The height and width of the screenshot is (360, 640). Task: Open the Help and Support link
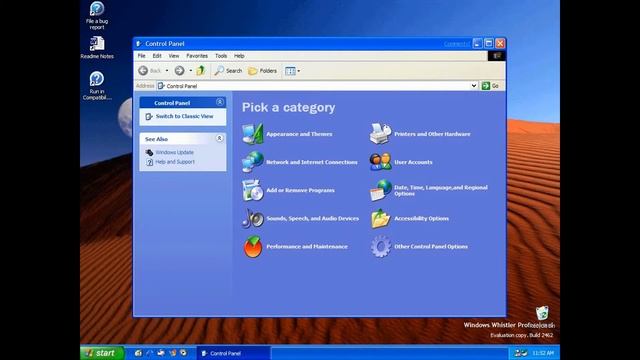pos(175,162)
